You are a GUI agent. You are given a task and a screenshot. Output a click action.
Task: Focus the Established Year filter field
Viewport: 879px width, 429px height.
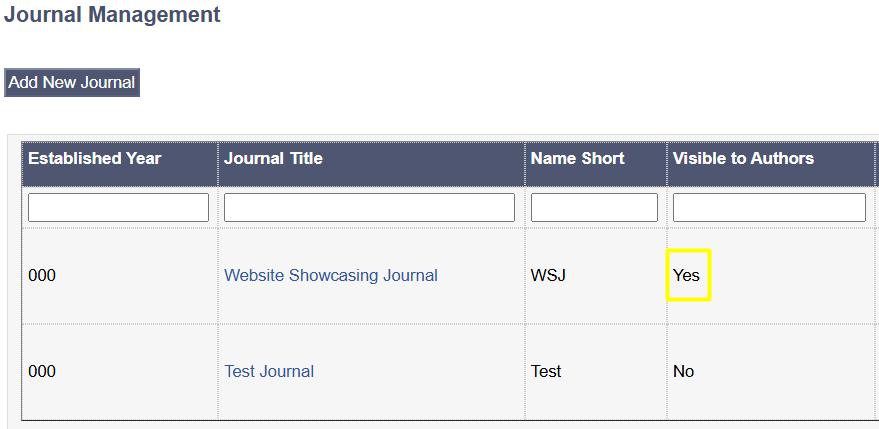pyautogui.click(x=118, y=207)
